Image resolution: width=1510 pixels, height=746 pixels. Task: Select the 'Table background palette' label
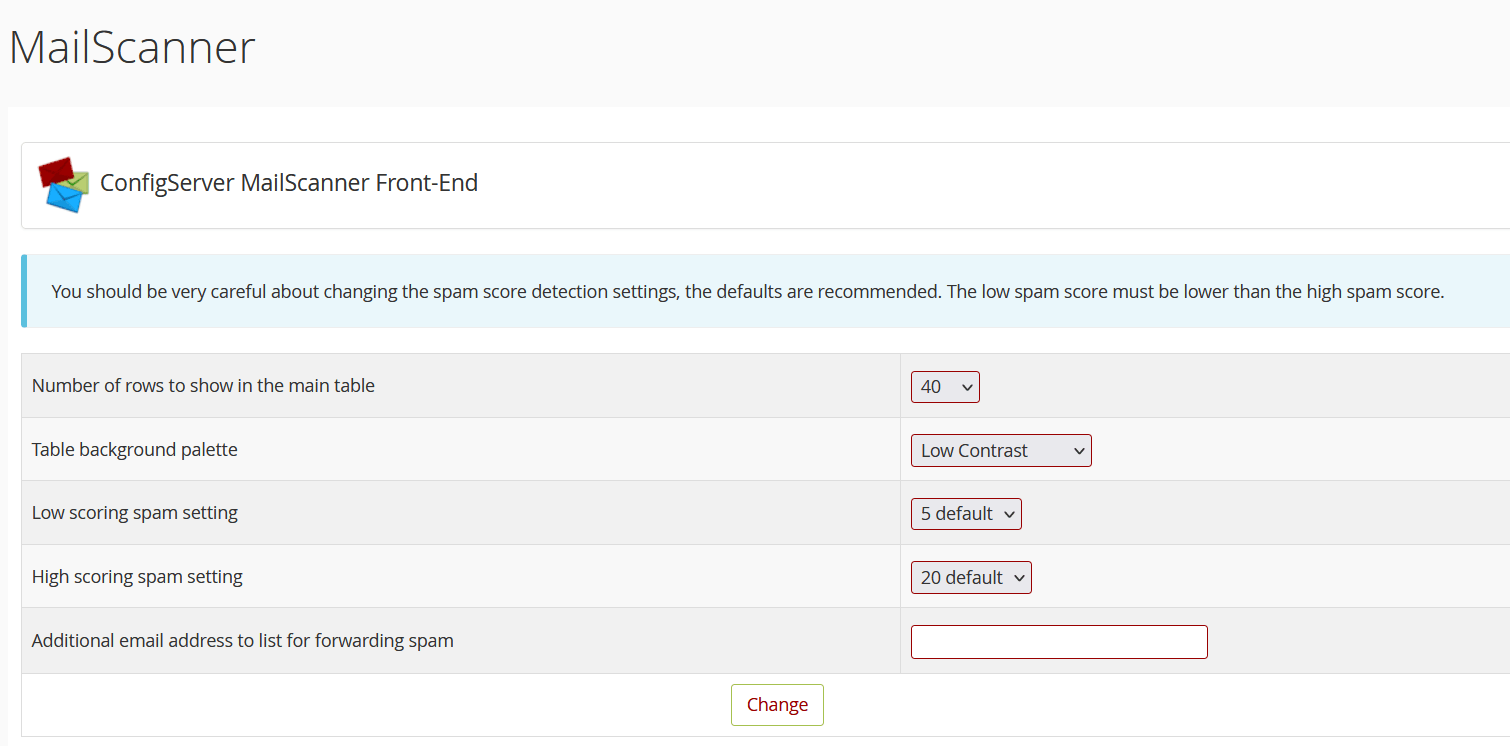135,450
